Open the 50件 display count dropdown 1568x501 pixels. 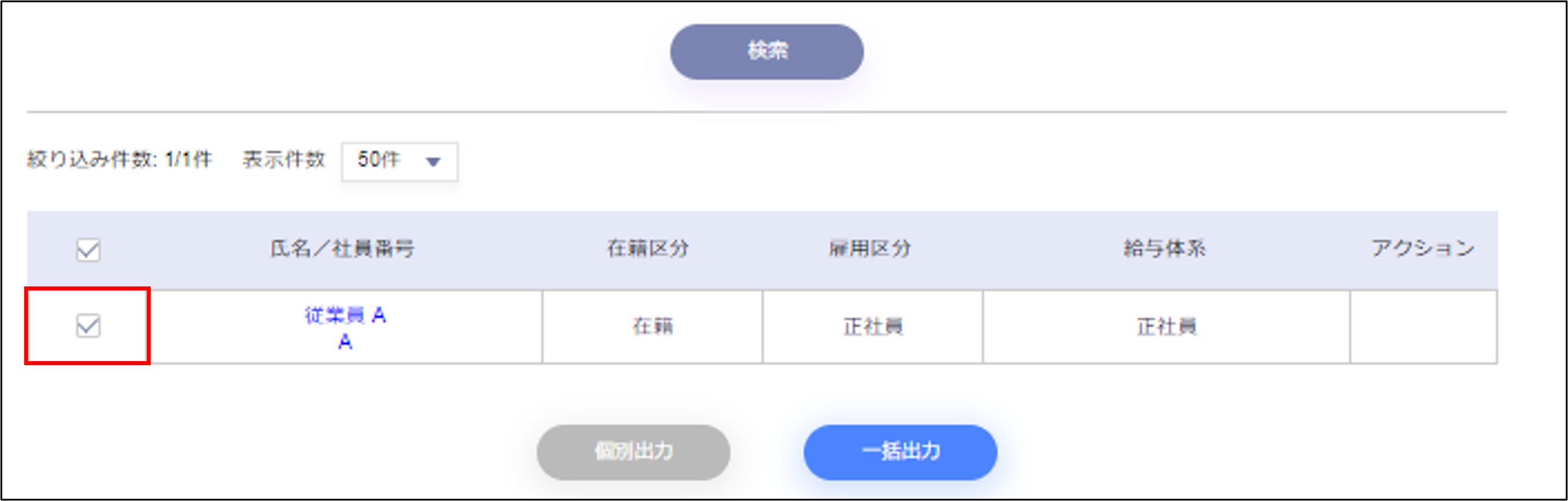pyautogui.click(x=399, y=161)
